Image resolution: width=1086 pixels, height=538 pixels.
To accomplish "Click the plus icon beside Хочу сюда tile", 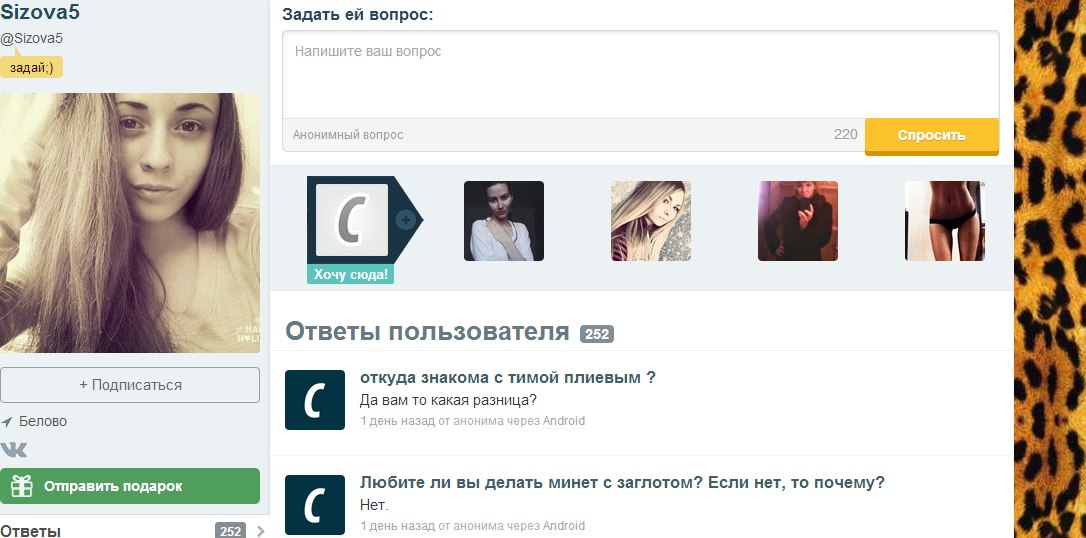I will tap(407, 220).
